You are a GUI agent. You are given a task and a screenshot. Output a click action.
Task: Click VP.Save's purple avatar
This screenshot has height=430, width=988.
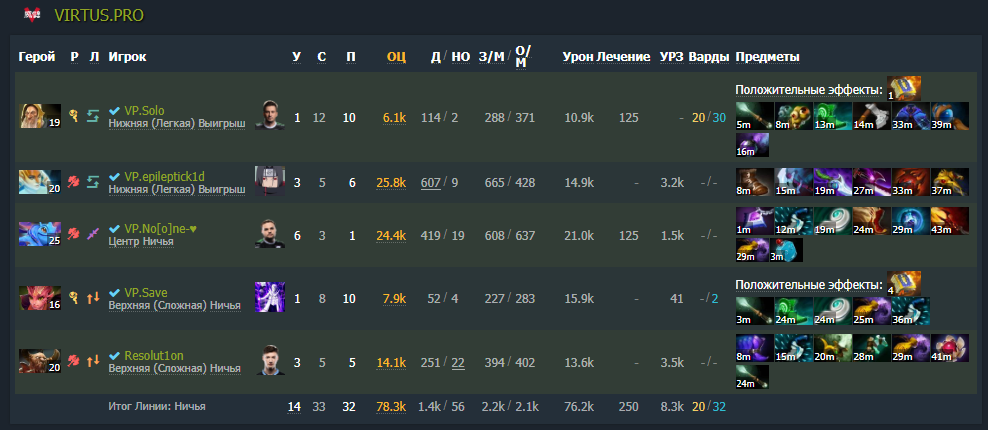tap(270, 297)
